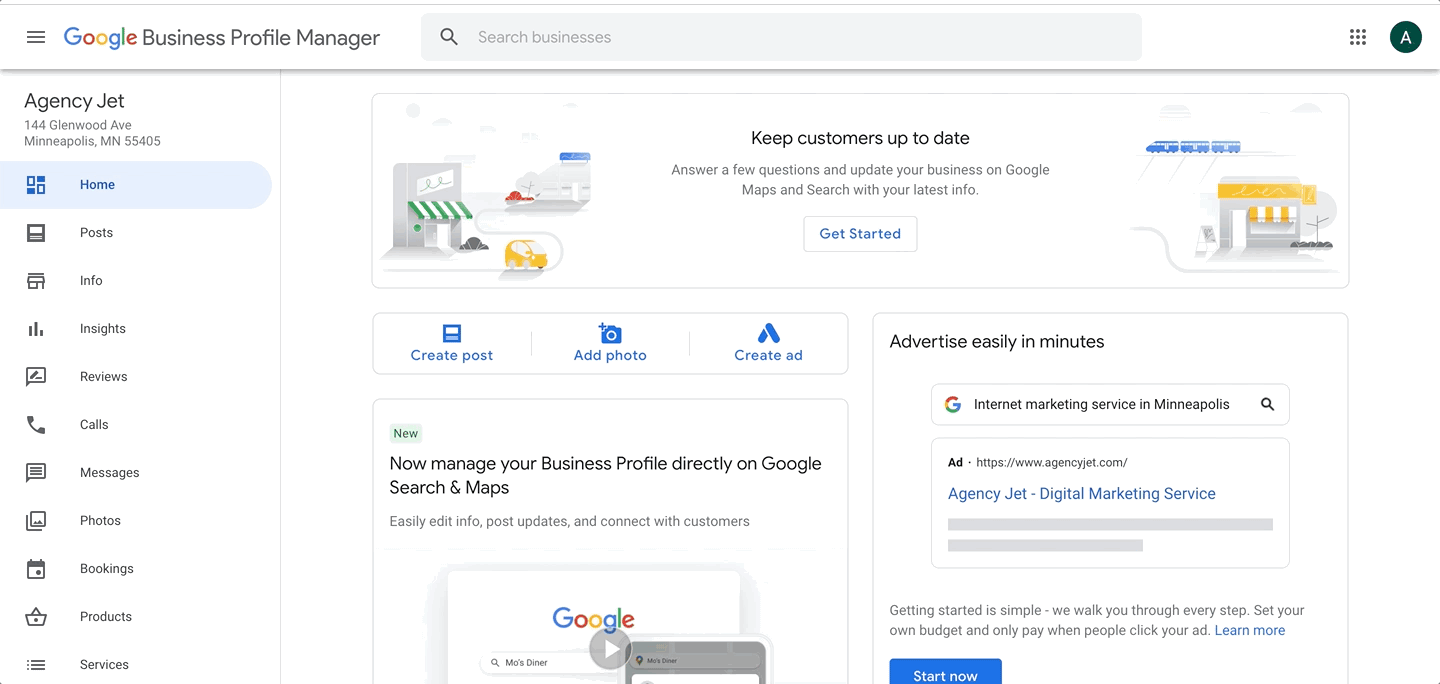
Task: Play the Business Profile video
Action: point(610,649)
